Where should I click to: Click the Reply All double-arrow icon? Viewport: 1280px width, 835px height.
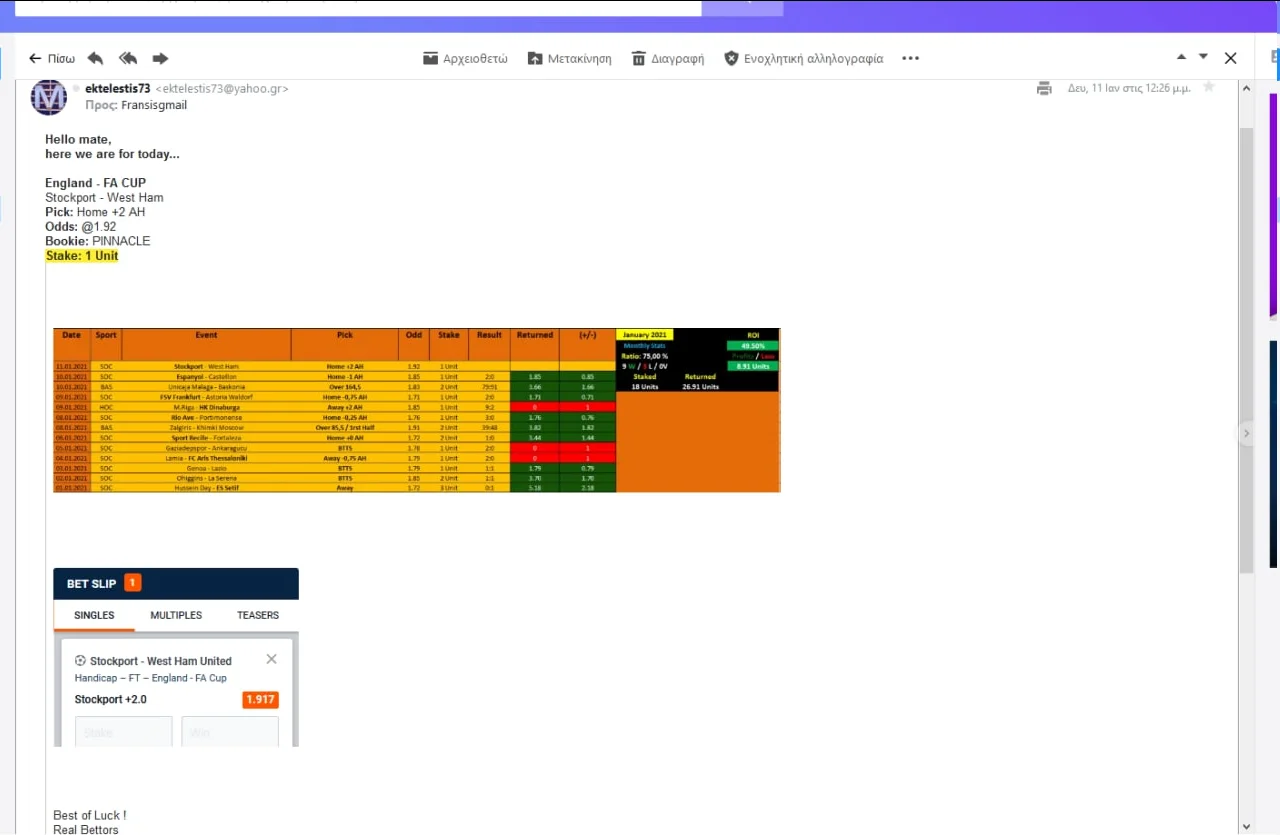[x=128, y=58]
